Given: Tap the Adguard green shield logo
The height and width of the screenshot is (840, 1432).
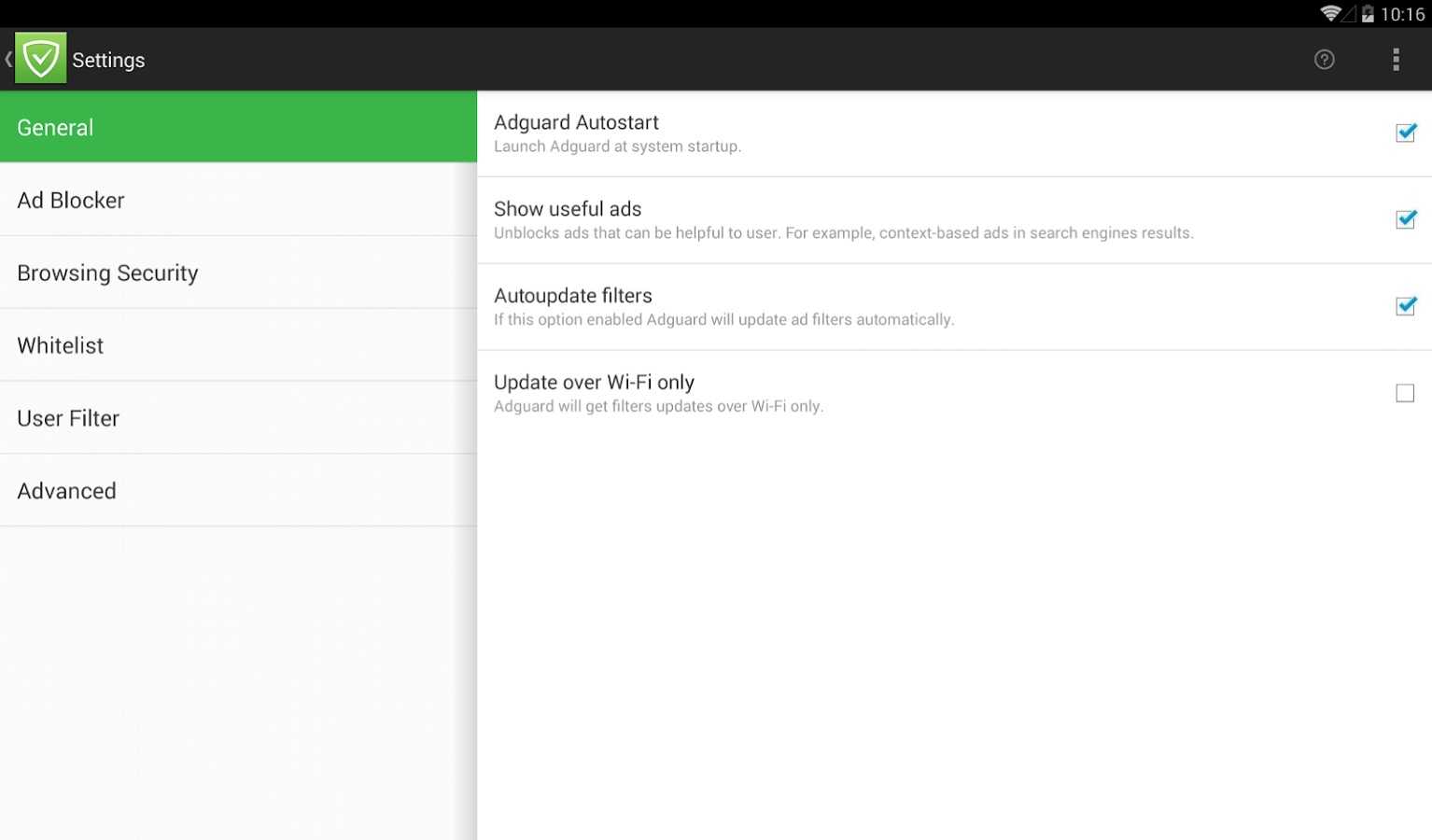Looking at the screenshot, I should 41,59.
